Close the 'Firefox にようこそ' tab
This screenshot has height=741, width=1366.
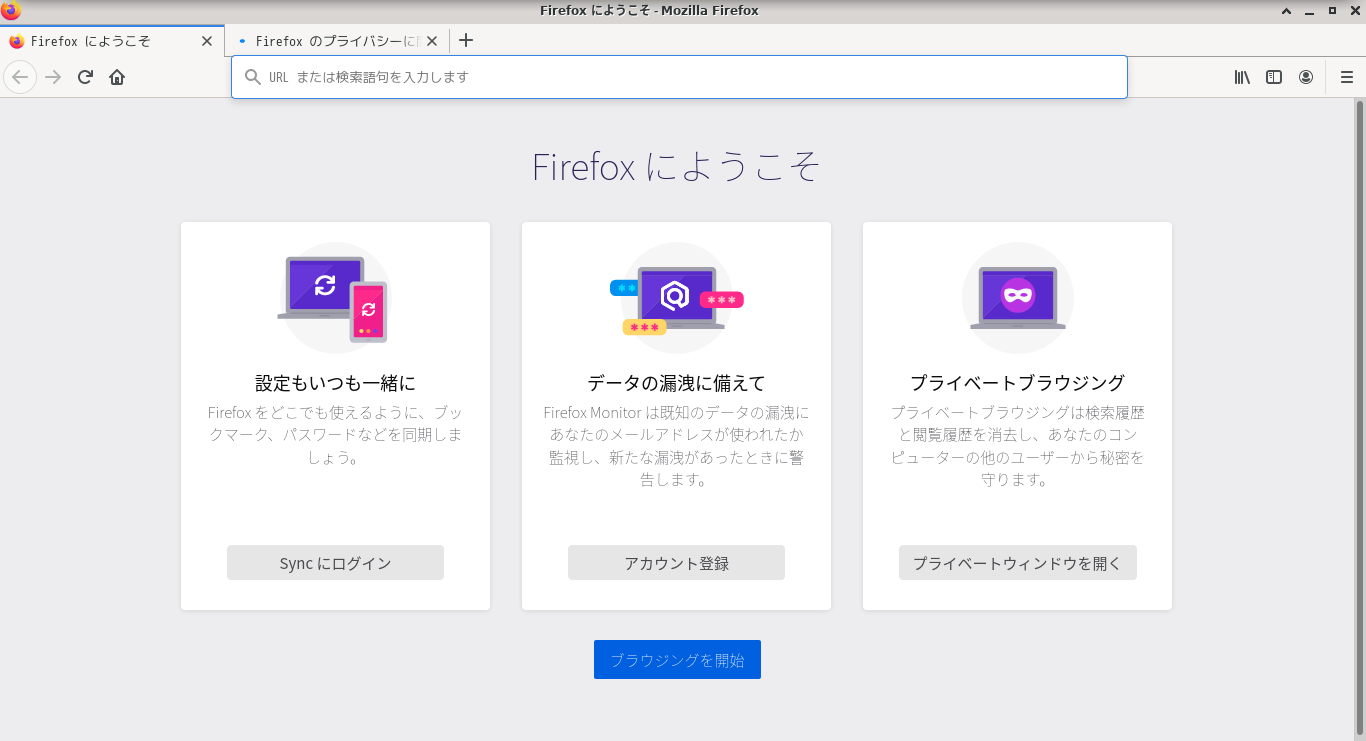[207, 41]
